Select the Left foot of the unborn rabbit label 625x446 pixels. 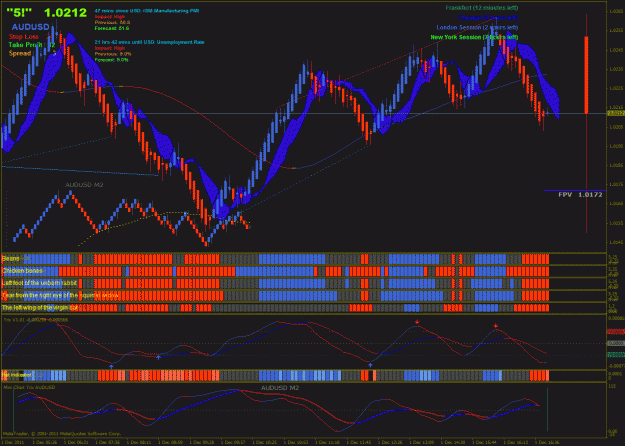pyautogui.click(x=39, y=283)
